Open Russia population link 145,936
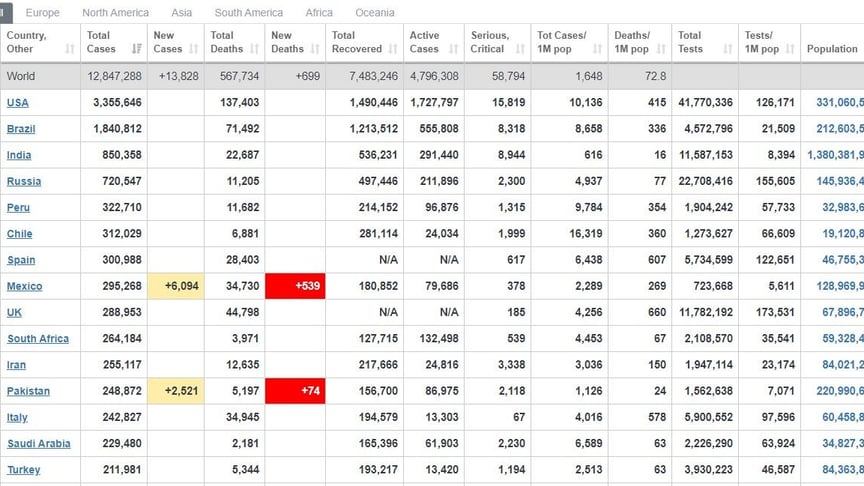The width and height of the screenshot is (864, 486). click(840, 181)
